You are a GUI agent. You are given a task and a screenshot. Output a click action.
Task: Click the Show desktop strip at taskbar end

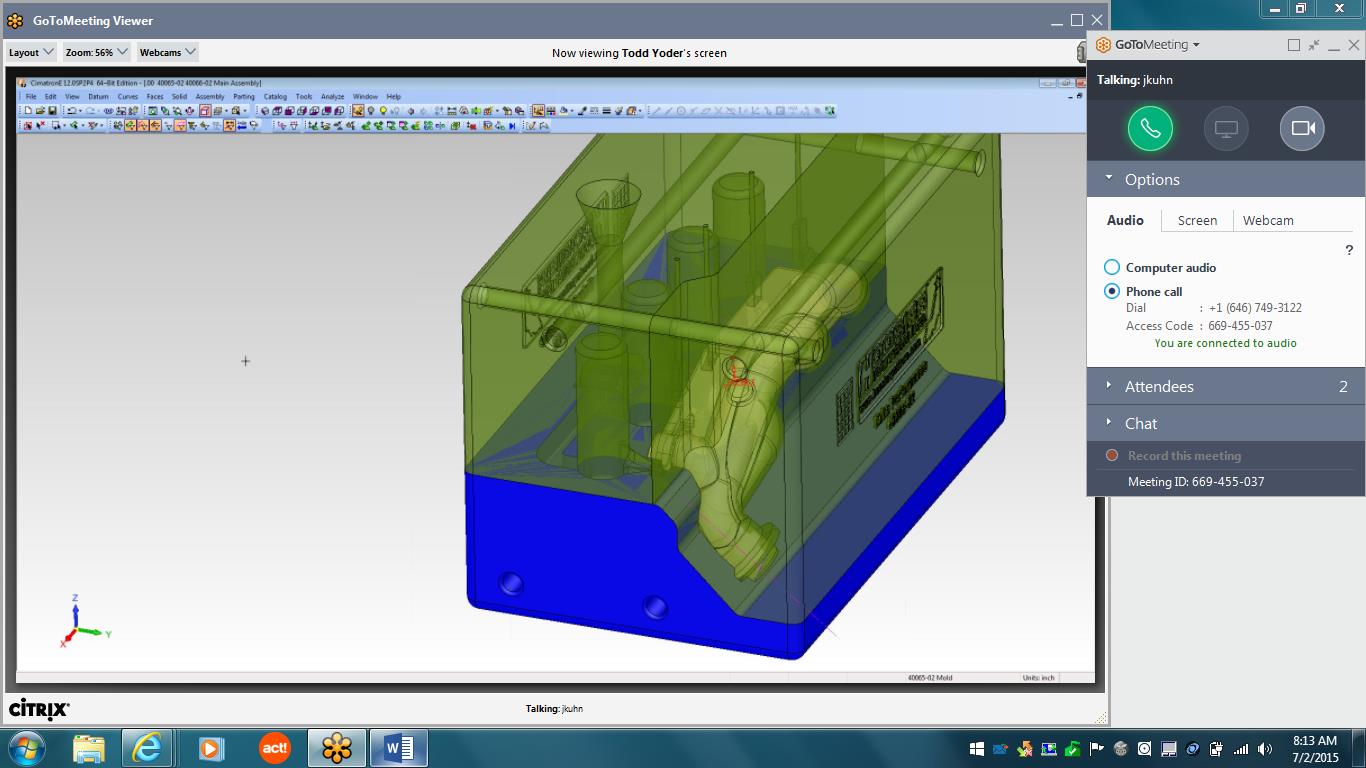tap(1359, 748)
